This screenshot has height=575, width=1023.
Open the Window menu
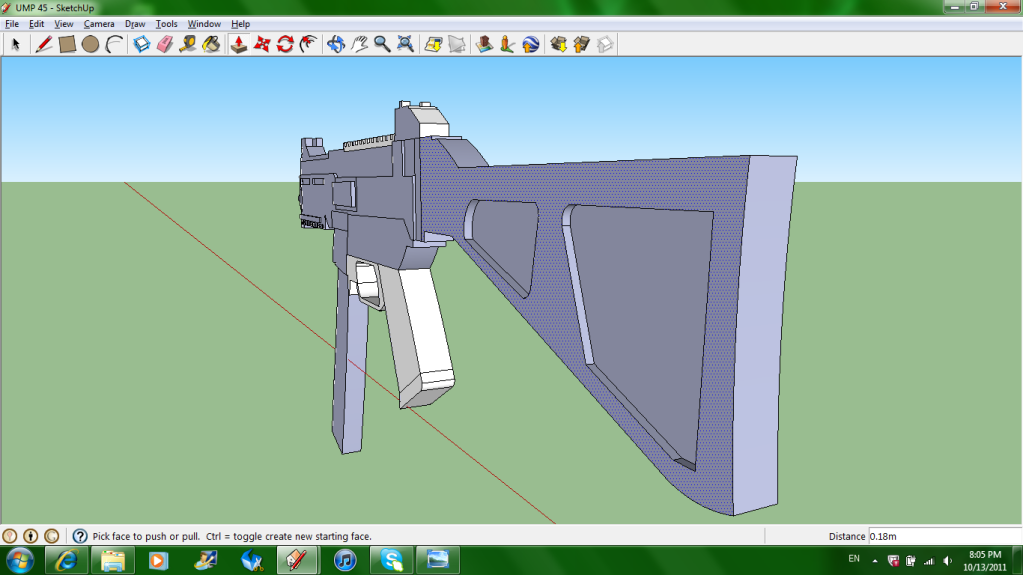tap(204, 24)
